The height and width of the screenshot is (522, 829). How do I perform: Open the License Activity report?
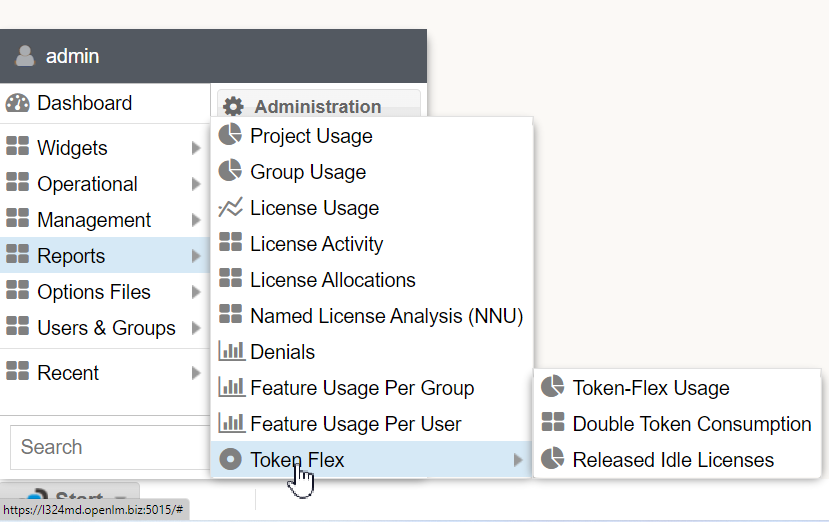click(x=316, y=244)
